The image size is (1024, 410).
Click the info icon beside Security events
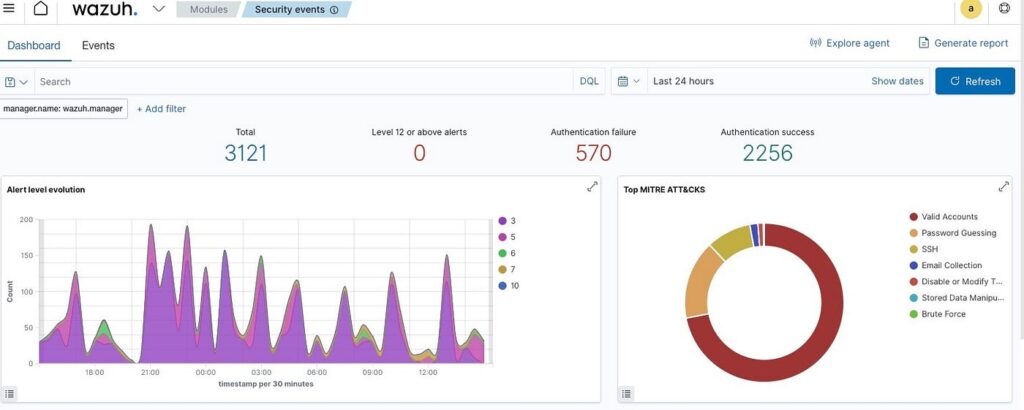coord(334,10)
